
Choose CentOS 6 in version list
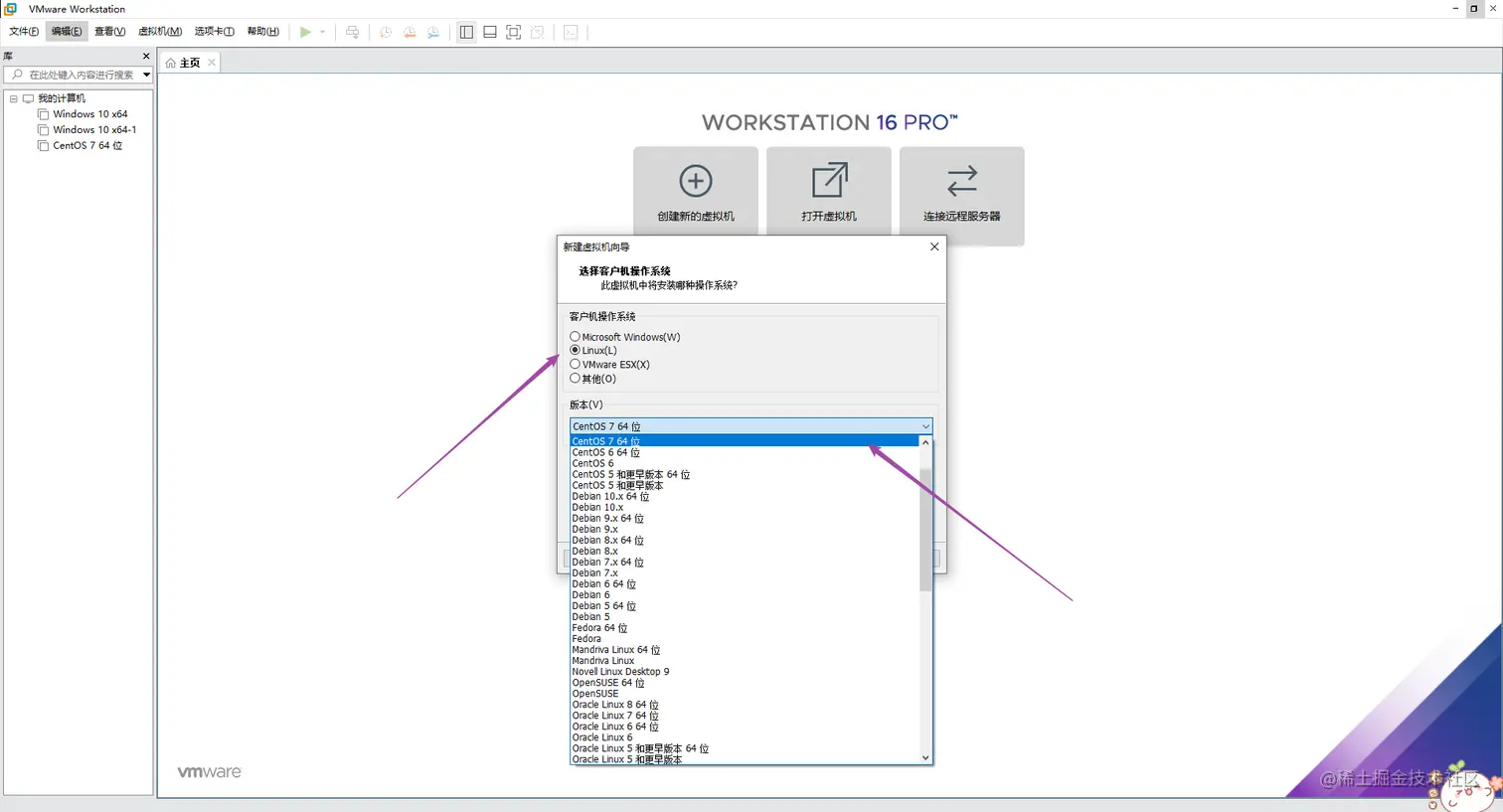[x=745, y=463]
